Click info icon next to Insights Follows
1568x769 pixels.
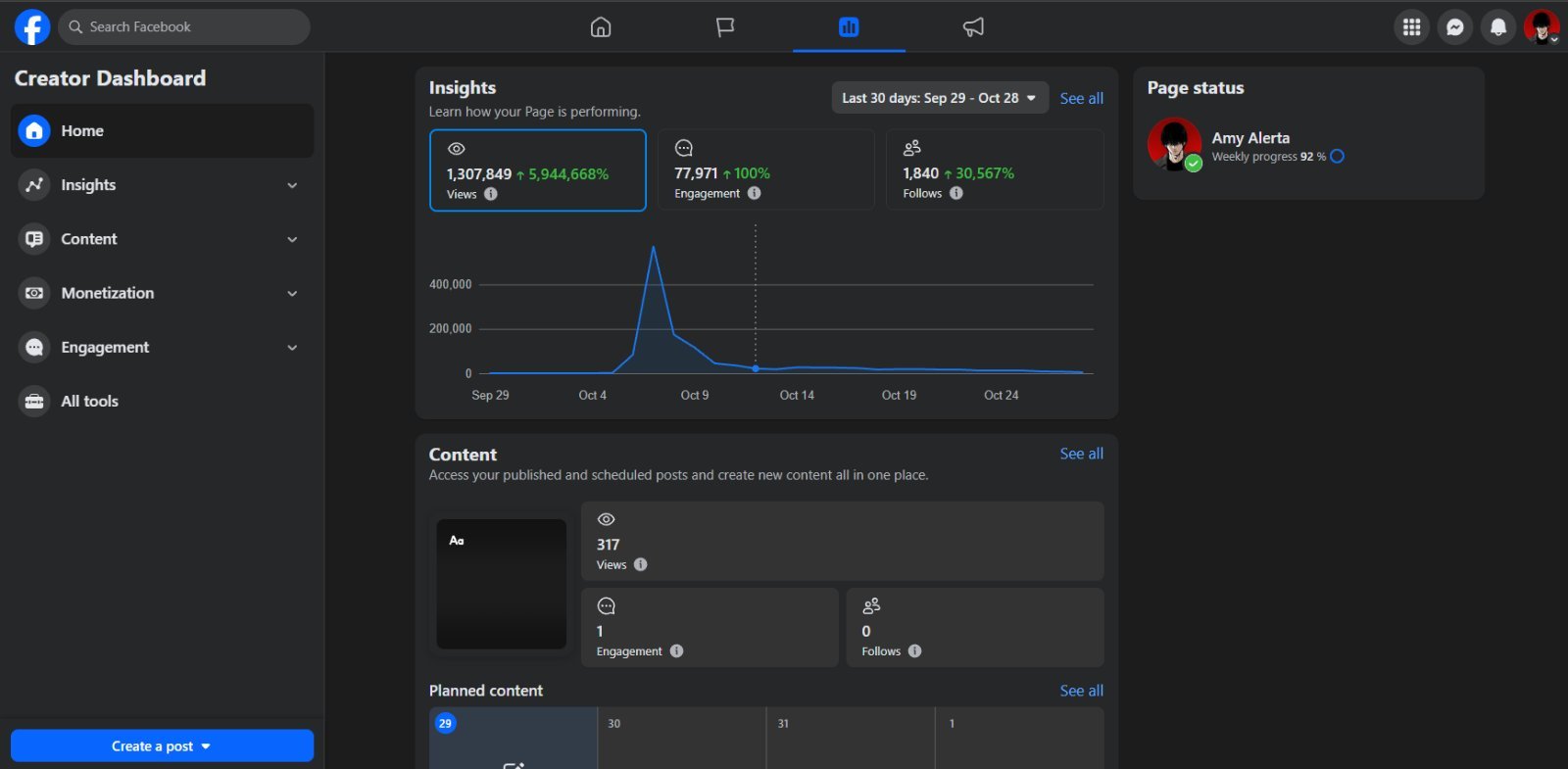(956, 193)
